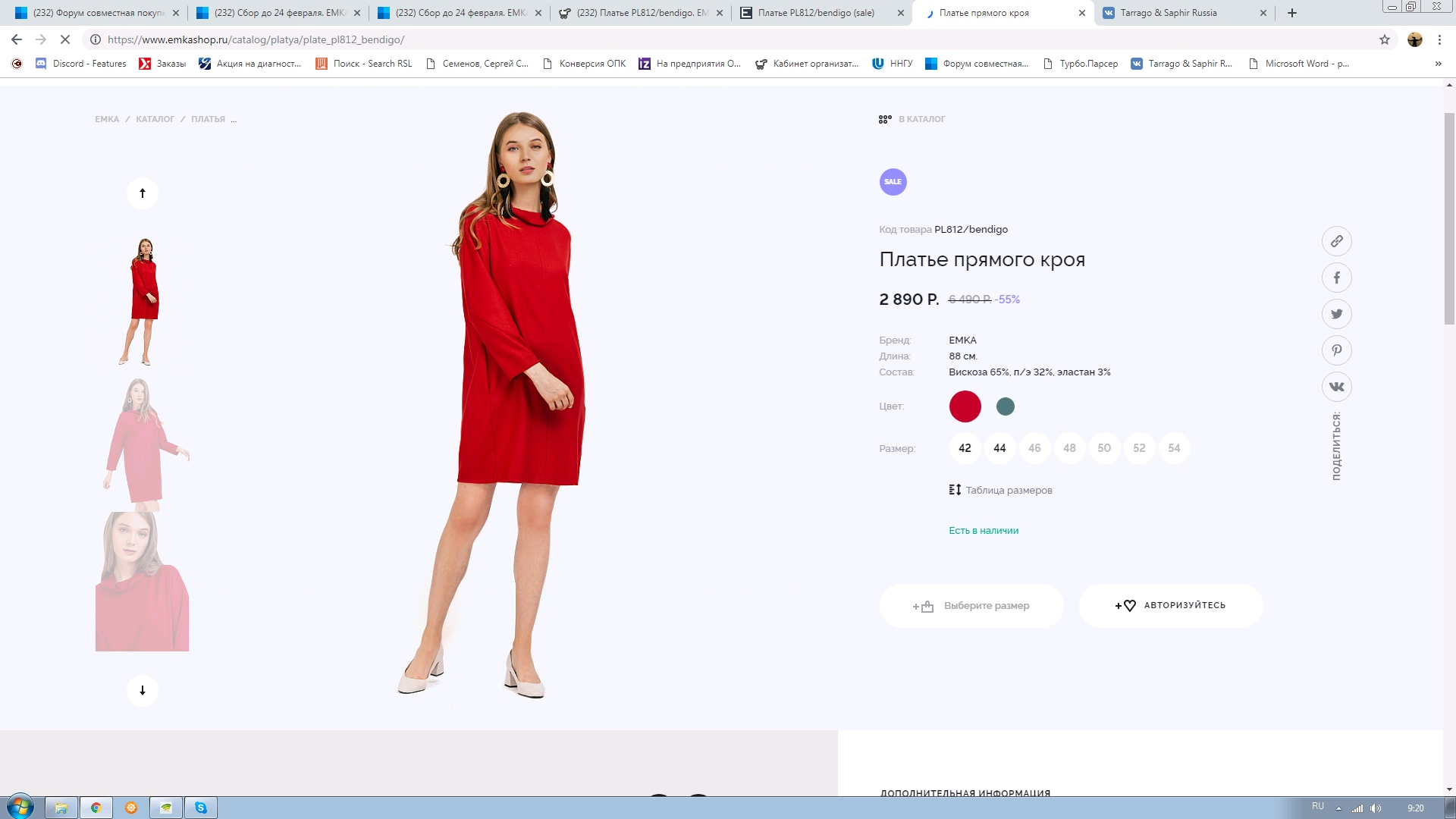
Task: Select size 42
Action: (x=965, y=448)
